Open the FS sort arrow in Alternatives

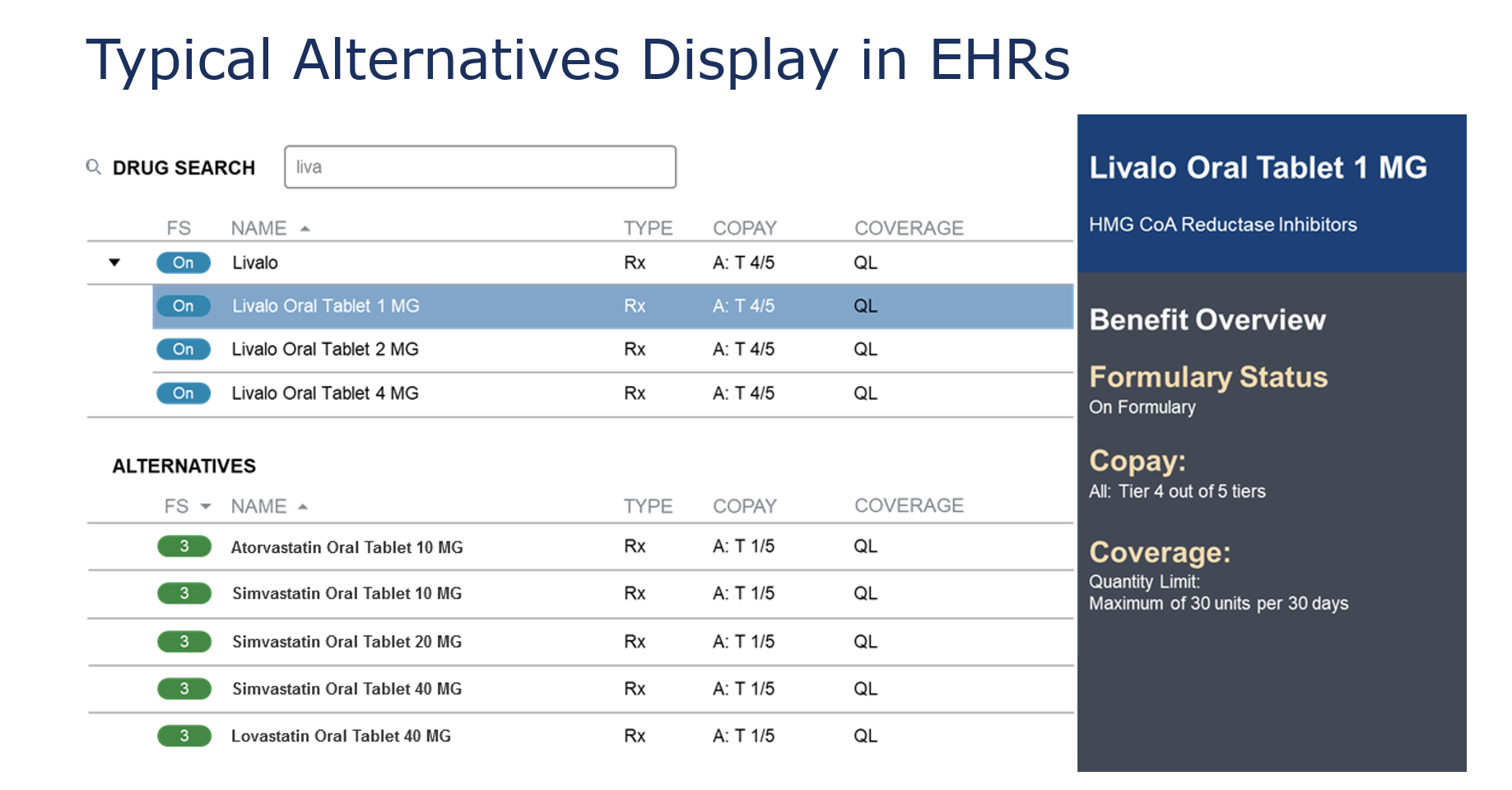pyautogui.click(x=206, y=506)
